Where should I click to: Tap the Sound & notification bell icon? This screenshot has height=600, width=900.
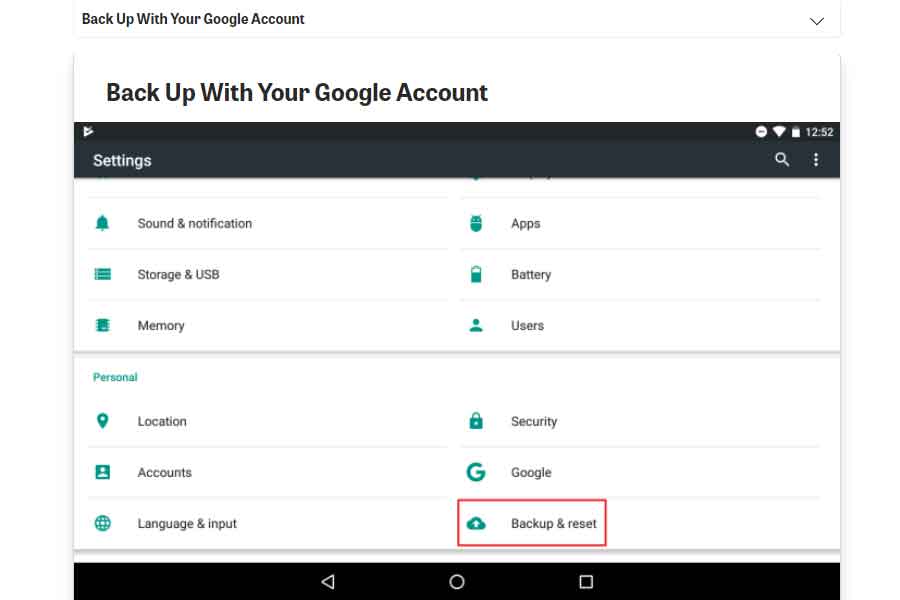[x=102, y=224]
